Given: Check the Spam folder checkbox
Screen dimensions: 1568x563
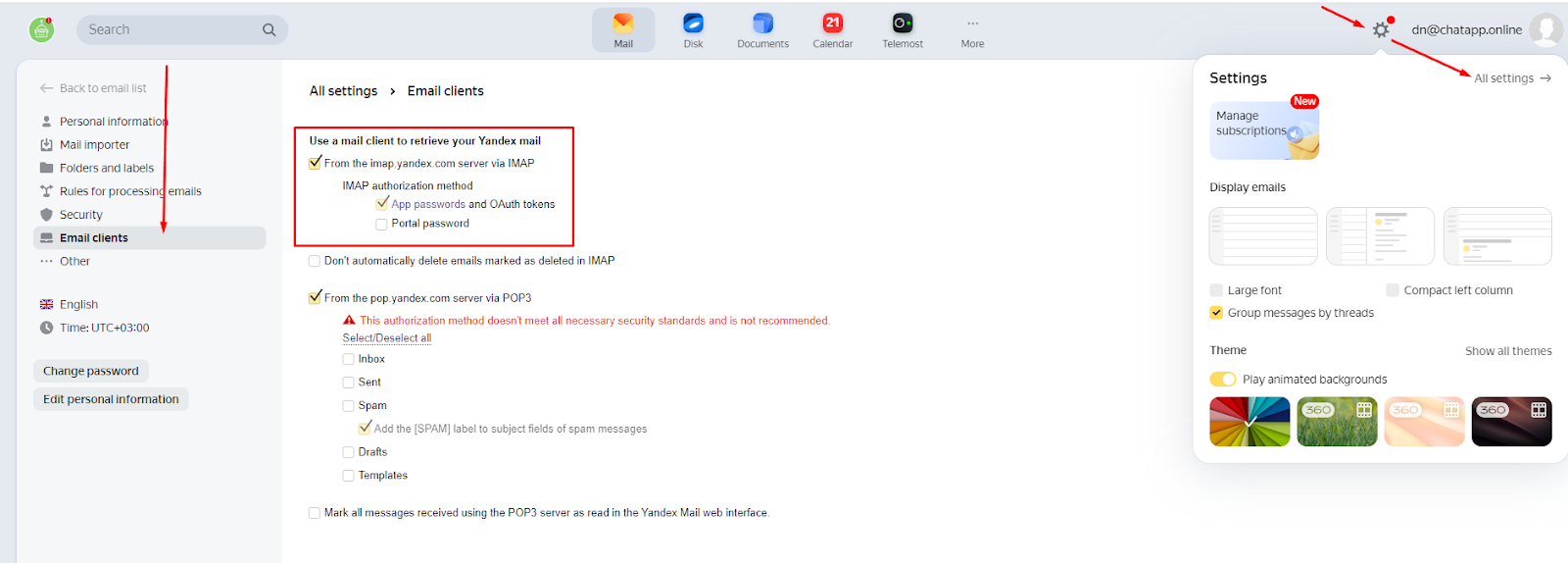Looking at the screenshot, I should pyautogui.click(x=348, y=405).
